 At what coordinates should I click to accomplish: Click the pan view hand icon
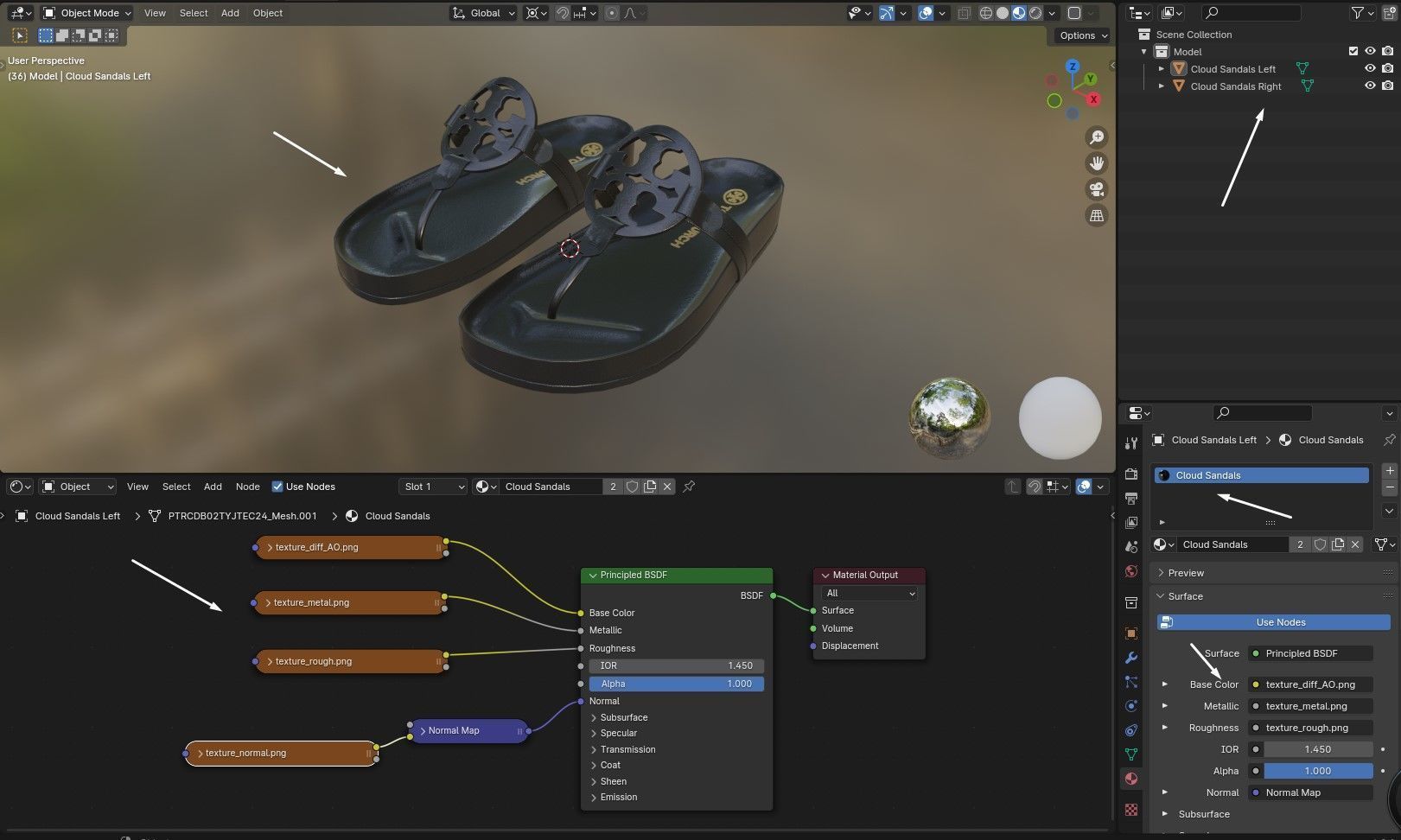1097,163
